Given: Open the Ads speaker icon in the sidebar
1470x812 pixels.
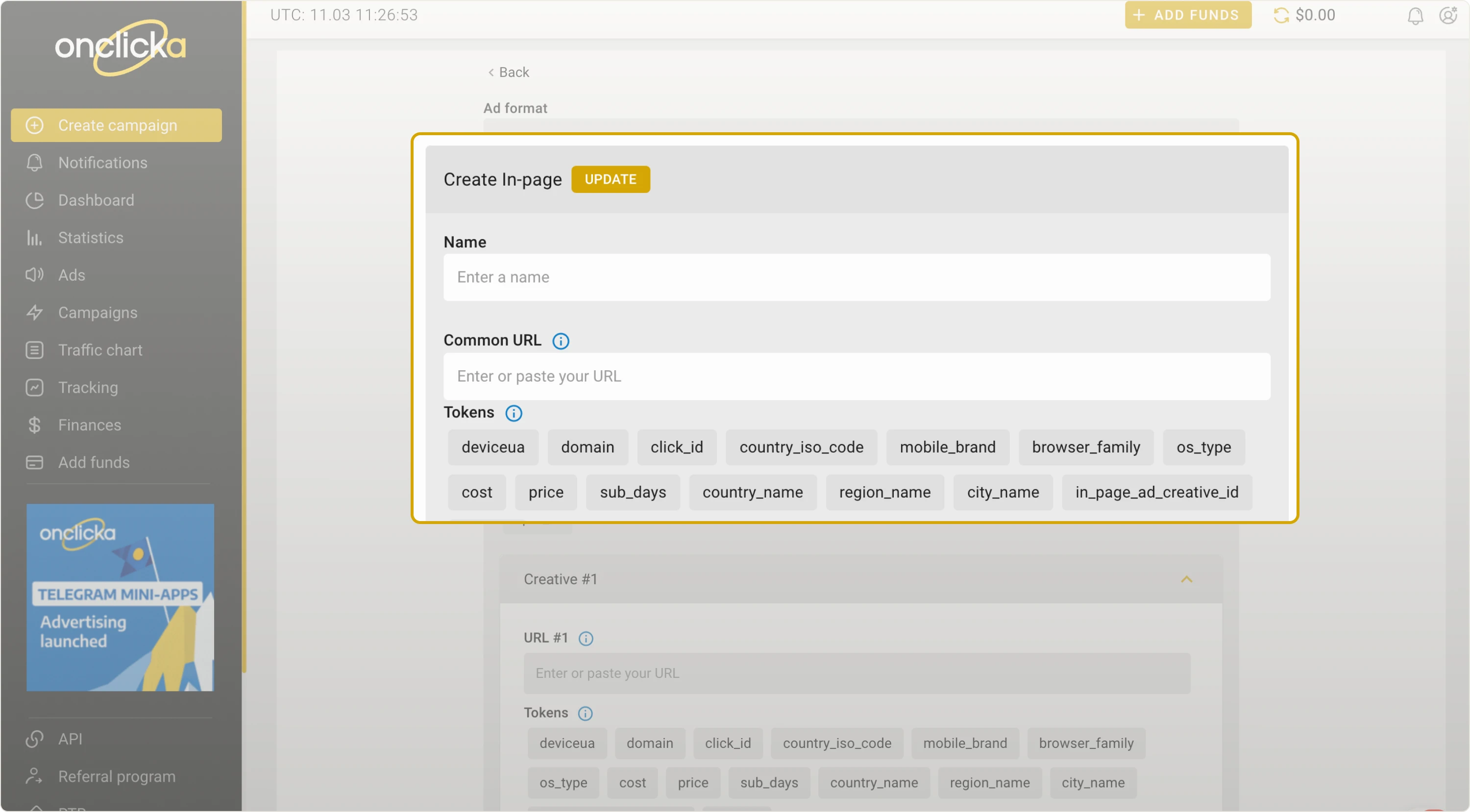Looking at the screenshot, I should [34, 275].
